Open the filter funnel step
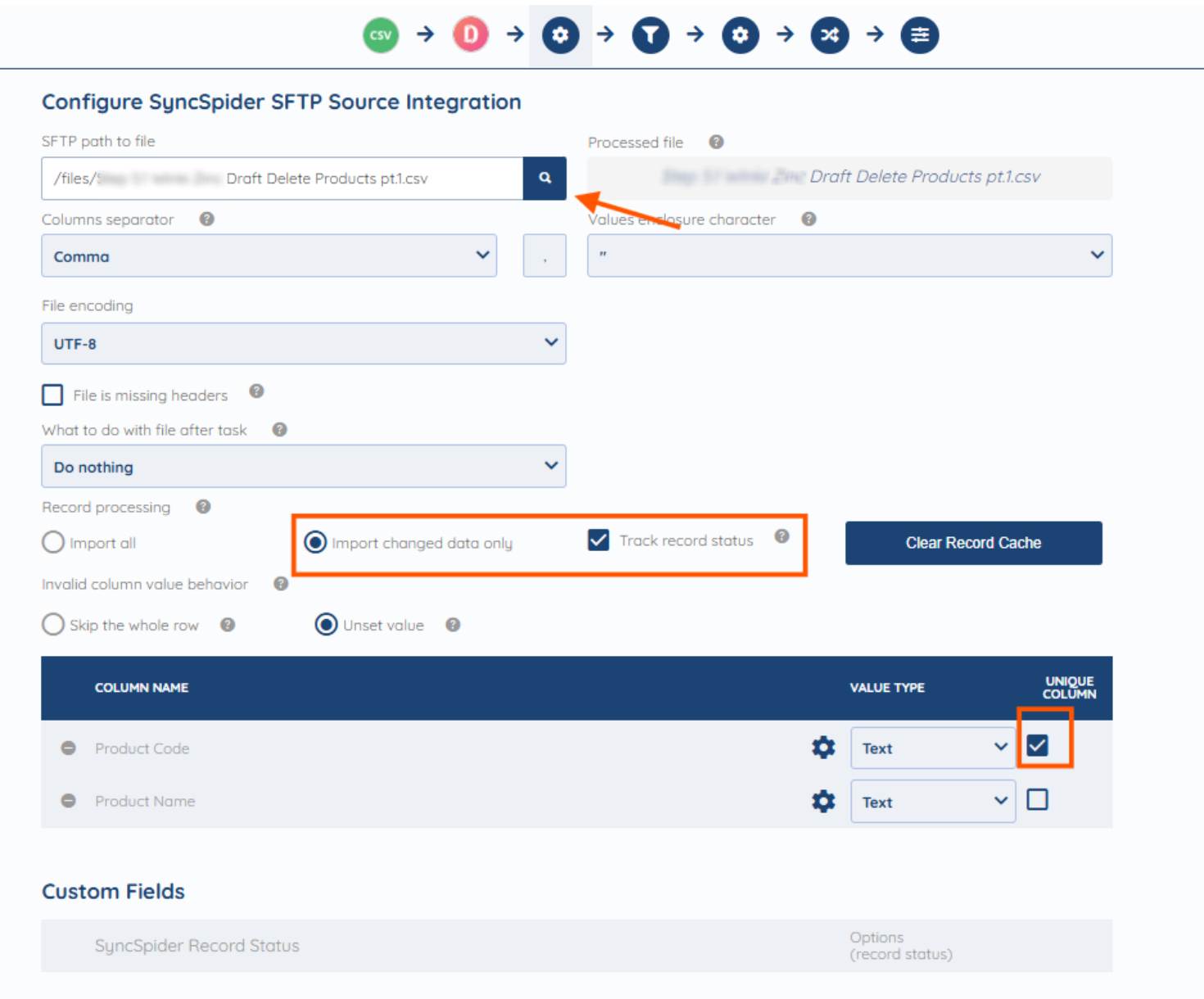 [x=650, y=35]
